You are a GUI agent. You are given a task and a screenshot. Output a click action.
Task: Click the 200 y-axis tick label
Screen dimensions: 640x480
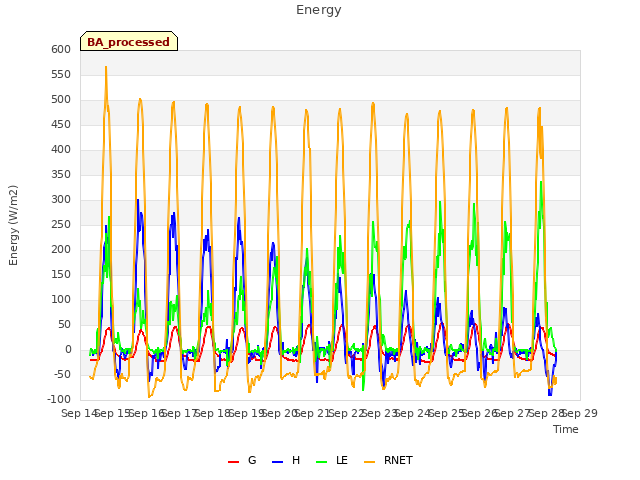[61, 249]
